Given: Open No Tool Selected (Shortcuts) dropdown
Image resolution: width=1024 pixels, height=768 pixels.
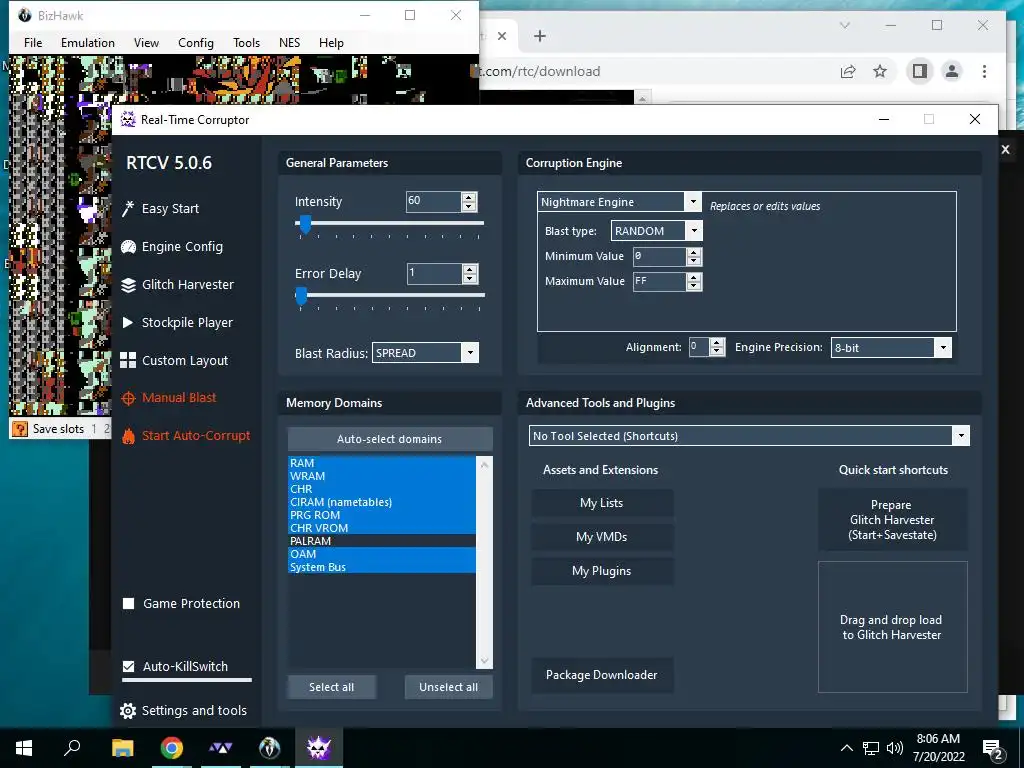Looking at the screenshot, I should 961,436.
